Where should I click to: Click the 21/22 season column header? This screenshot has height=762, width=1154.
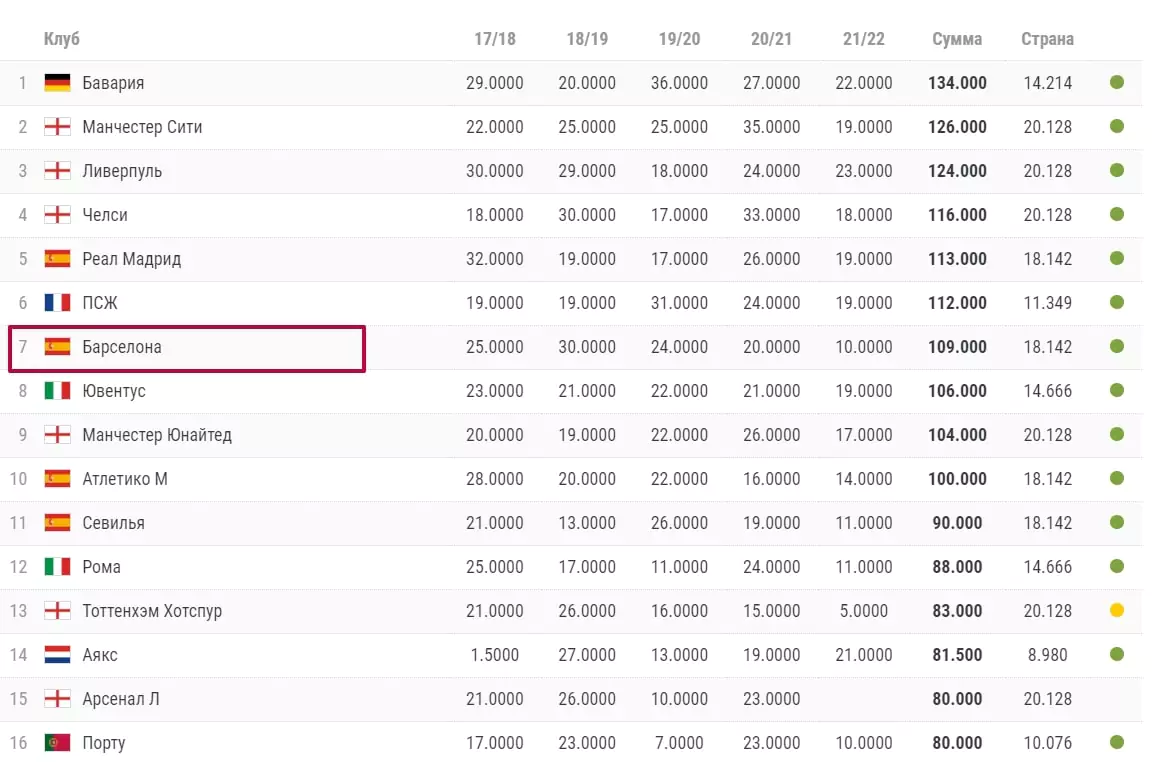pyautogui.click(x=864, y=38)
